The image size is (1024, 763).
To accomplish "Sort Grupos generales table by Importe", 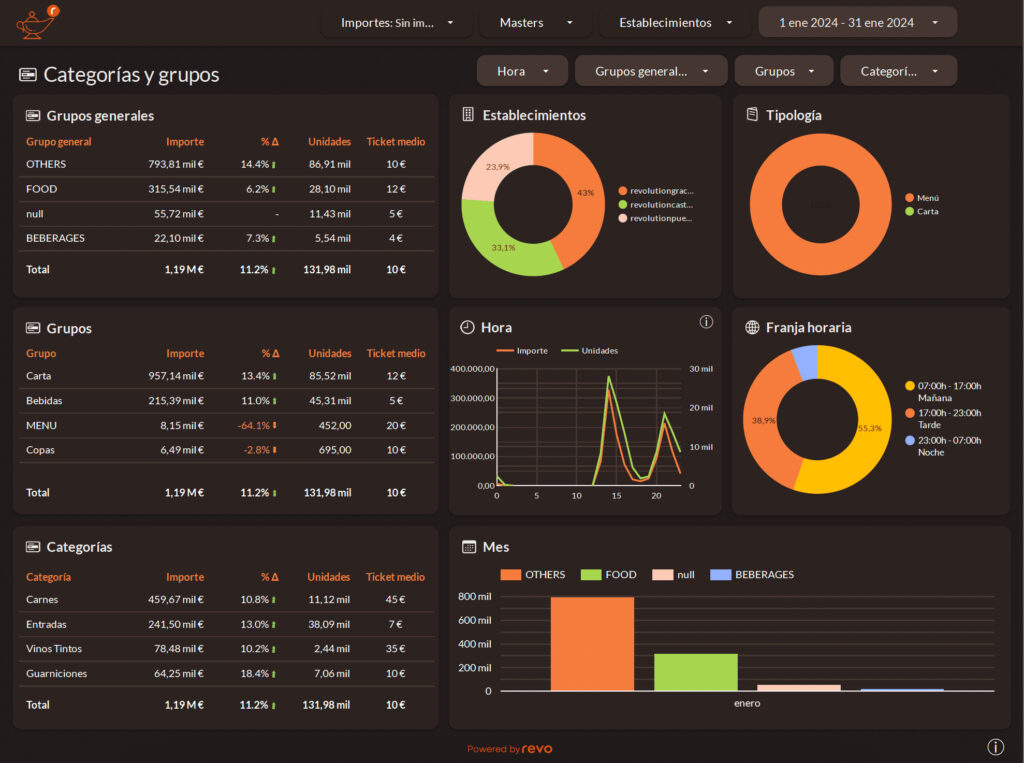I will pyautogui.click(x=185, y=142).
